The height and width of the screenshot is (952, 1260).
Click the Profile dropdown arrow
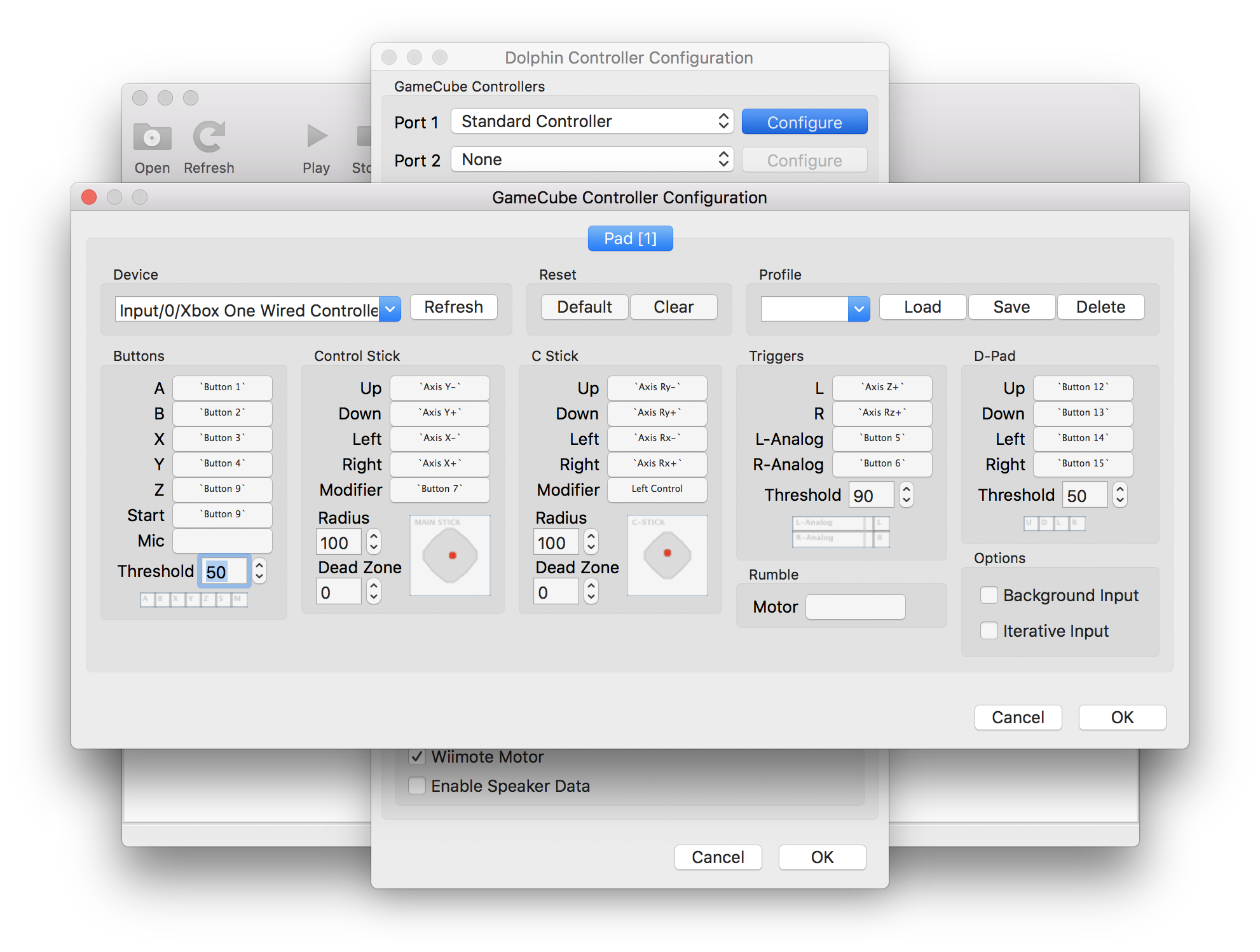pos(859,306)
